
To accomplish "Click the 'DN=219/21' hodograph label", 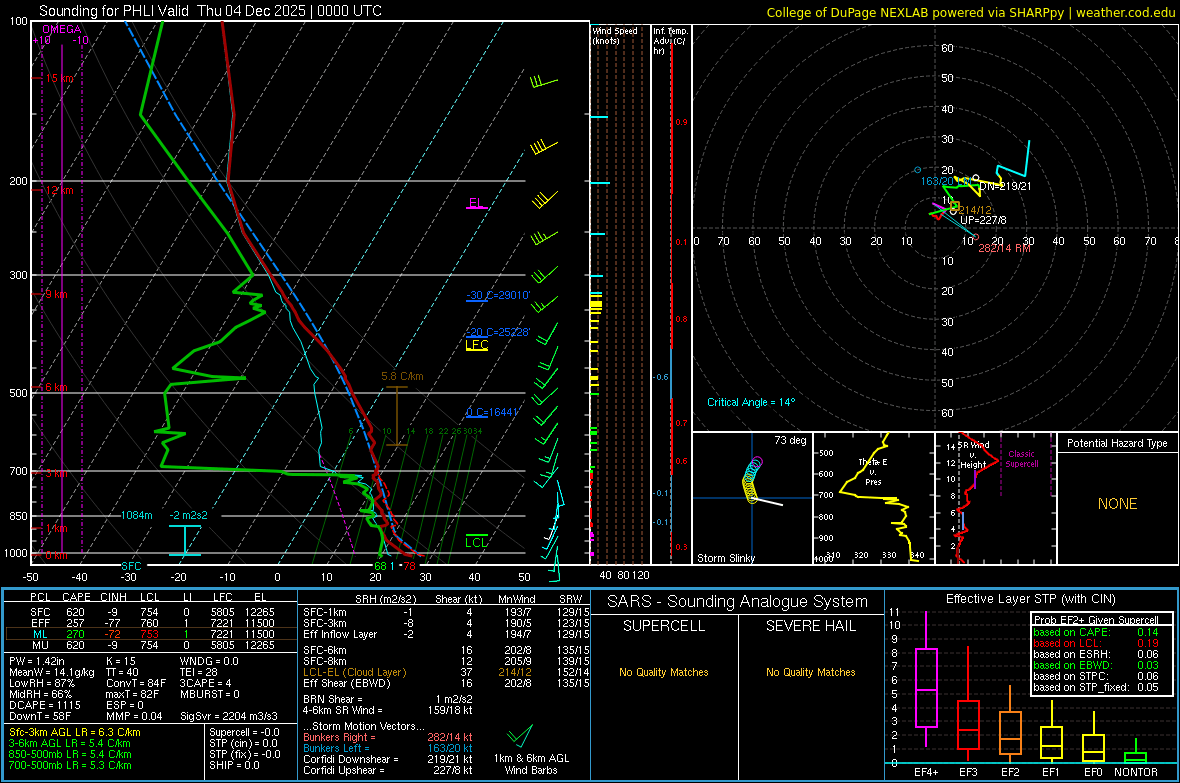I will click(1005, 186).
